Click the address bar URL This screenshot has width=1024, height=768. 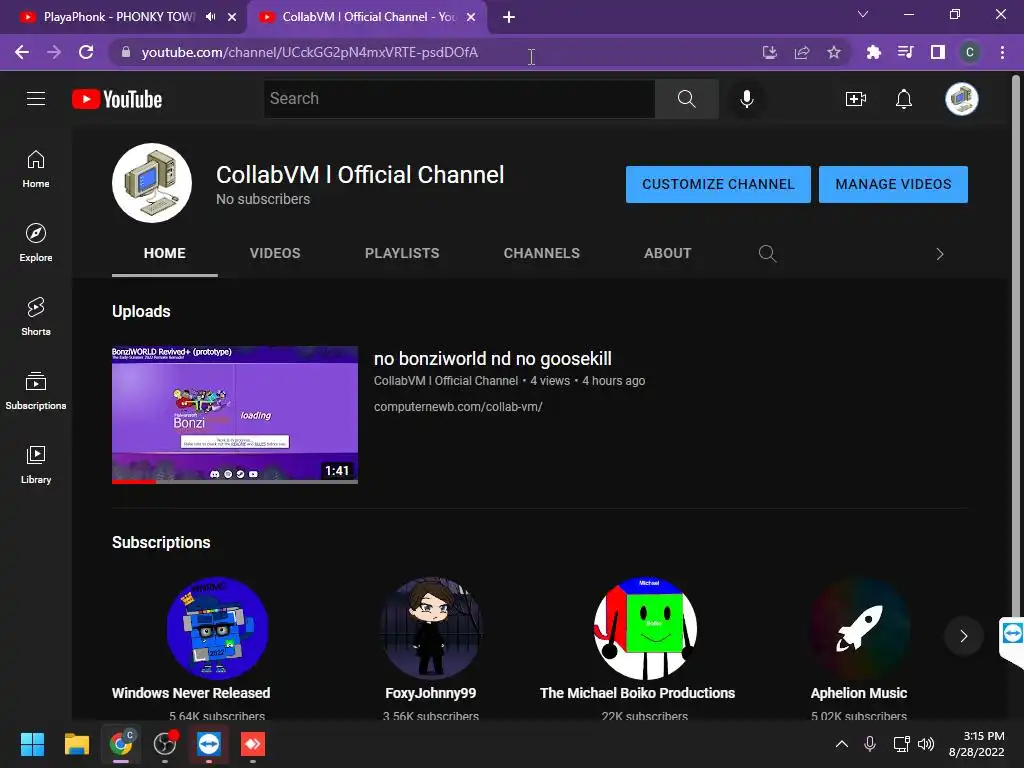[310, 52]
